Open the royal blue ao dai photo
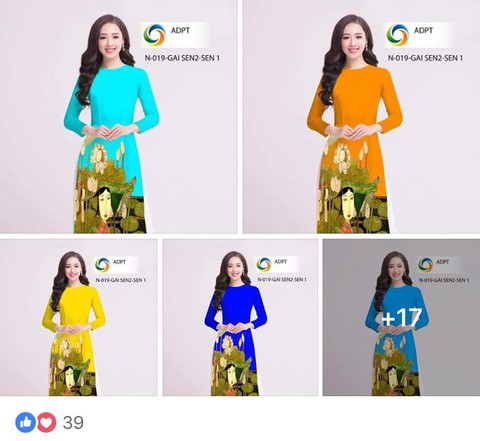 pyautogui.click(x=240, y=317)
